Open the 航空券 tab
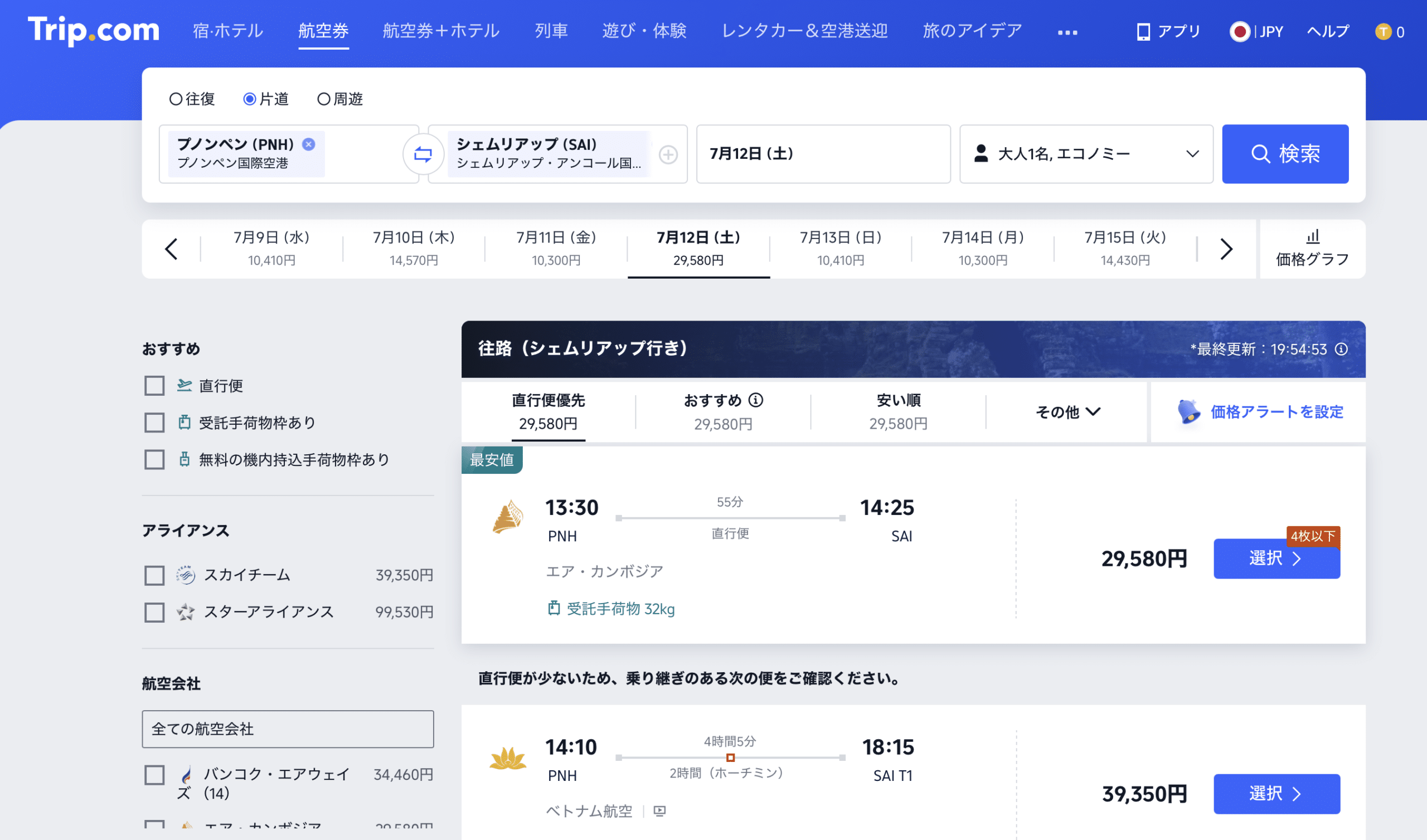 [x=323, y=31]
